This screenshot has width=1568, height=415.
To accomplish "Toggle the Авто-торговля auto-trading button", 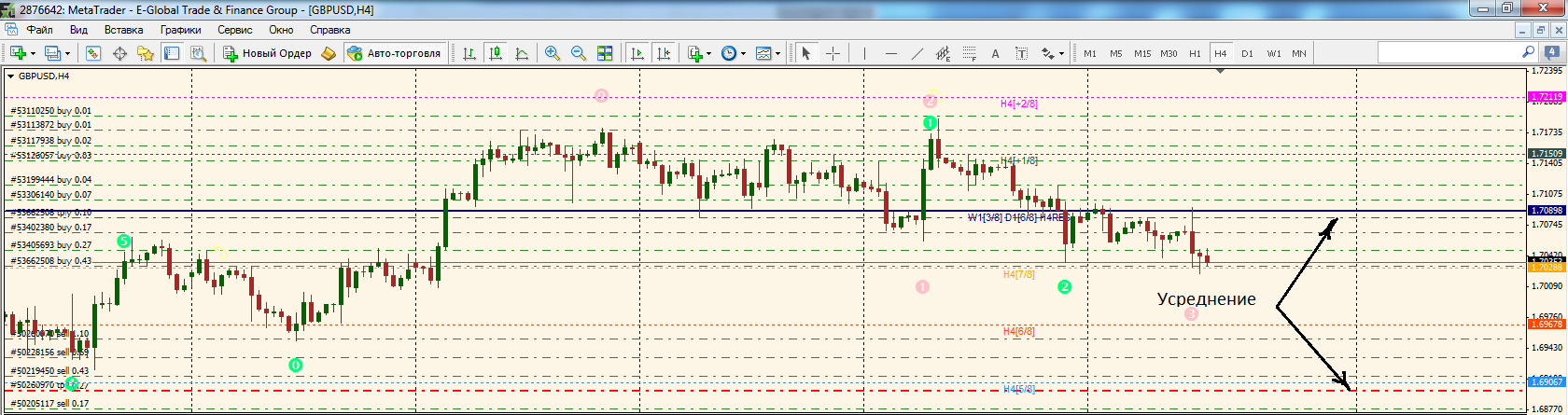I will [394, 53].
